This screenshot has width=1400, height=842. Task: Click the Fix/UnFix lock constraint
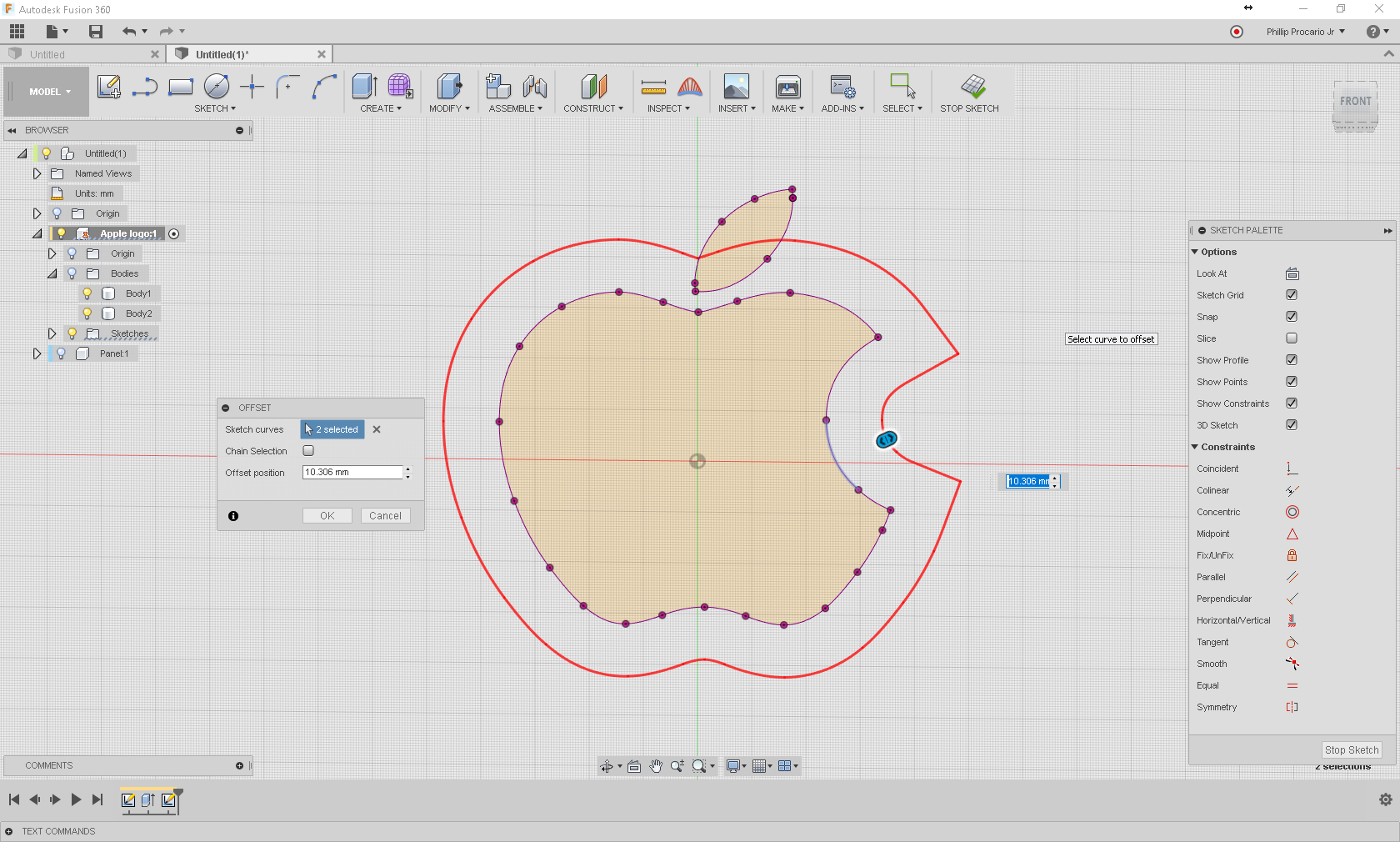[x=1292, y=555]
